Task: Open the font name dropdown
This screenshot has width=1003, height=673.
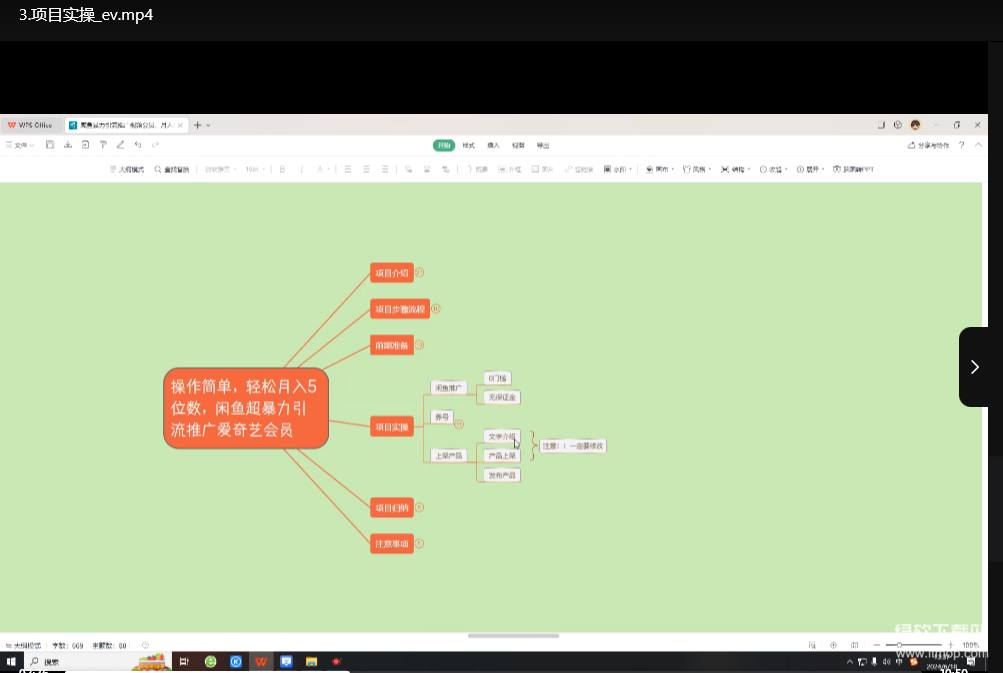Action: pos(221,170)
